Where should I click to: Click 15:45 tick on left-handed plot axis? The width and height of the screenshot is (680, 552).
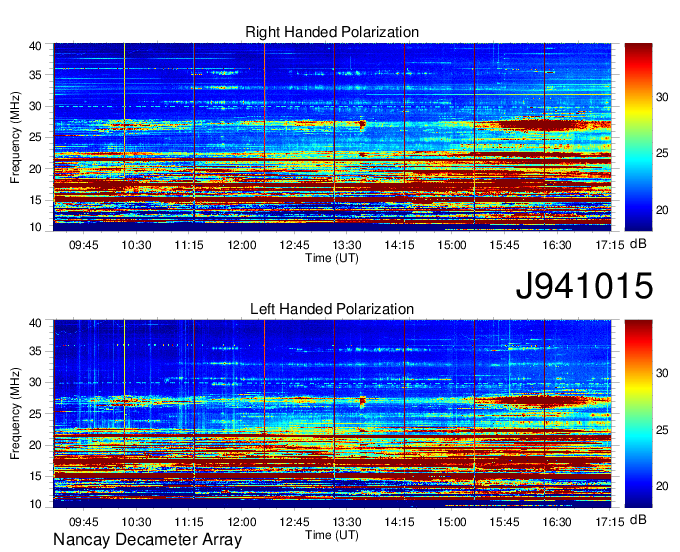pos(504,522)
